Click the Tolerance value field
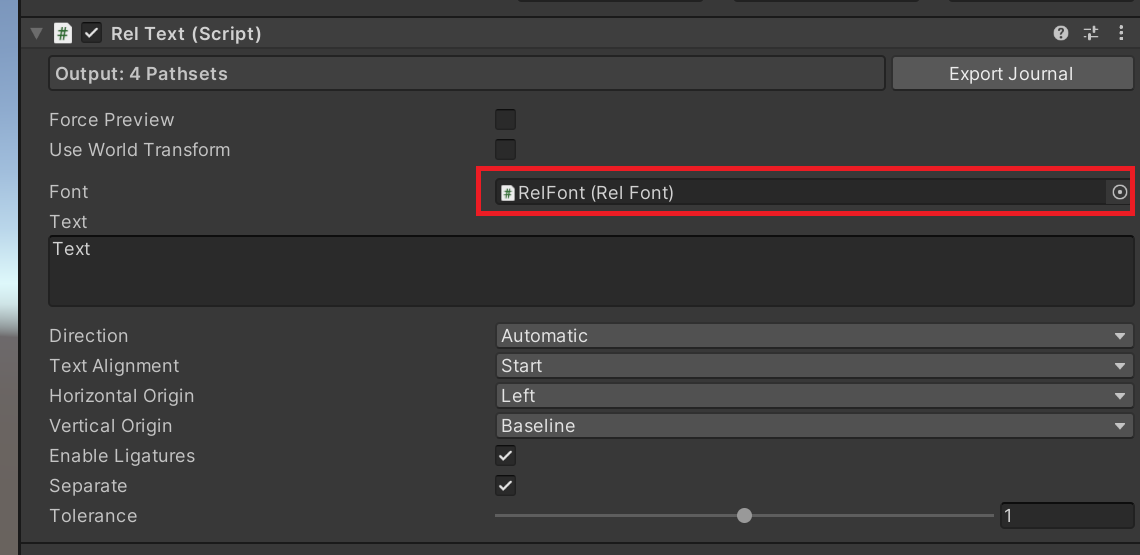 pos(1067,516)
